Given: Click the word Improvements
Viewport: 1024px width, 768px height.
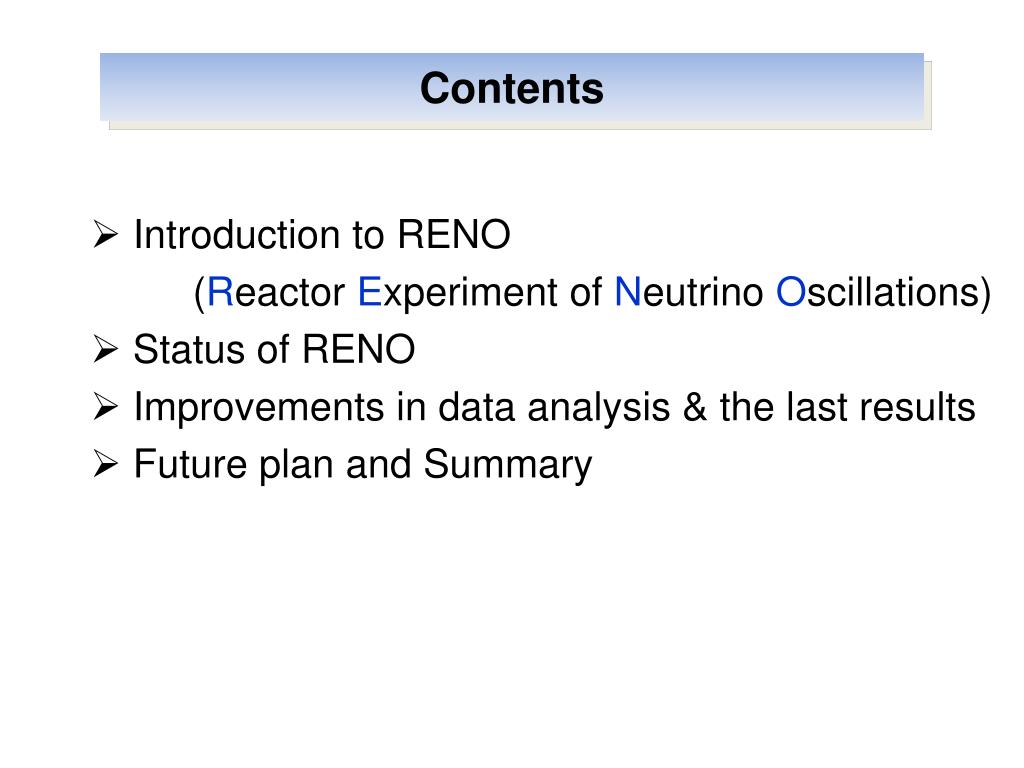Looking at the screenshot, I should (x=259, y=408).
